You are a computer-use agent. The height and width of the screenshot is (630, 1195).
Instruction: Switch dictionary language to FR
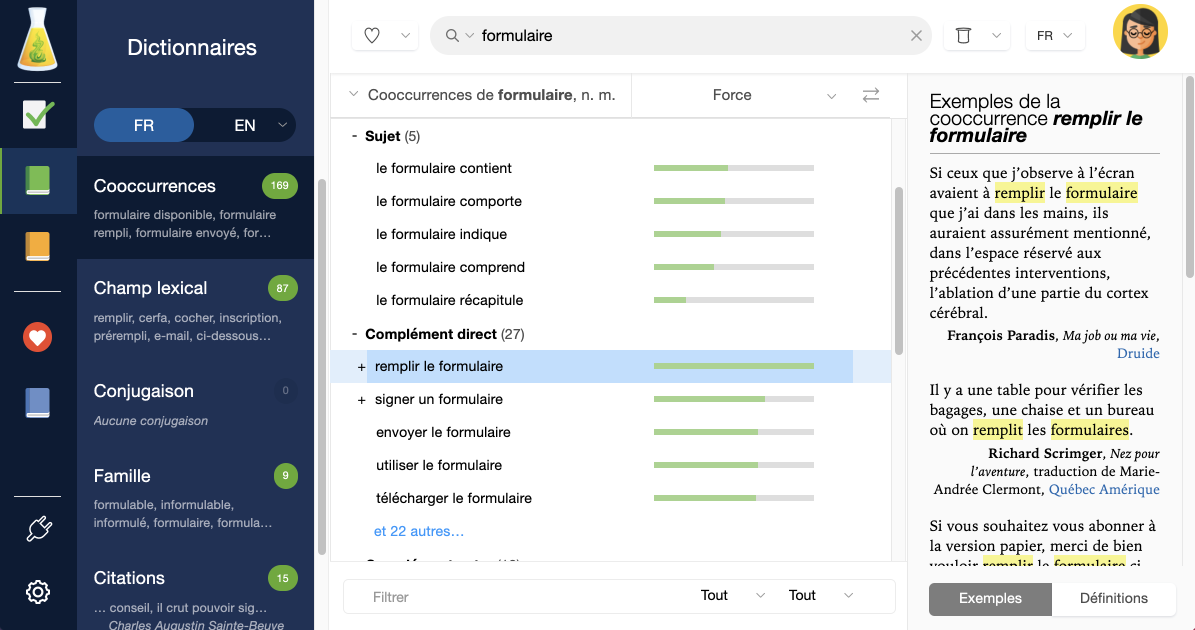[x=144, y=125]
